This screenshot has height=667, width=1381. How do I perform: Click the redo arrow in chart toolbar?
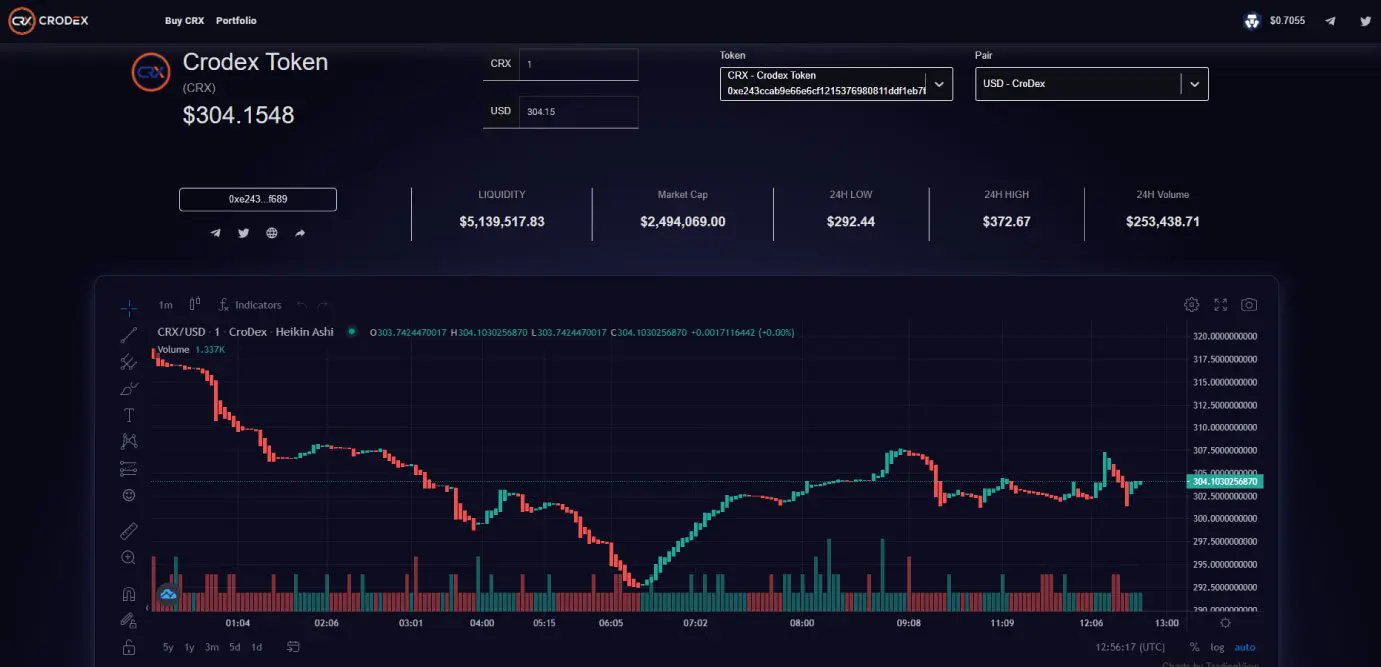click(x=323, y=305)
